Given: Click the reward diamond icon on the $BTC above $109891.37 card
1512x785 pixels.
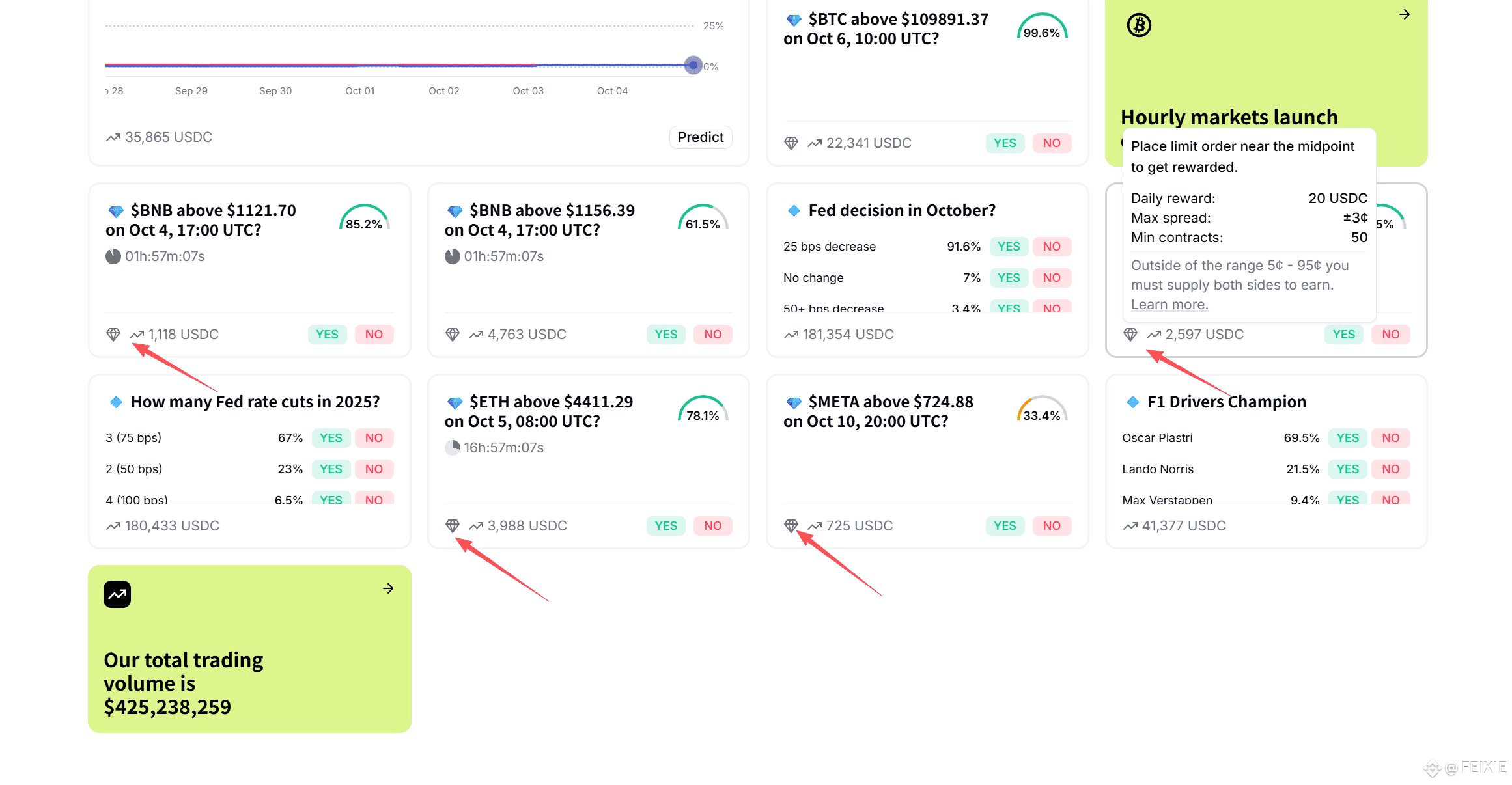Looking at the screenshot, I should [791, 143].
